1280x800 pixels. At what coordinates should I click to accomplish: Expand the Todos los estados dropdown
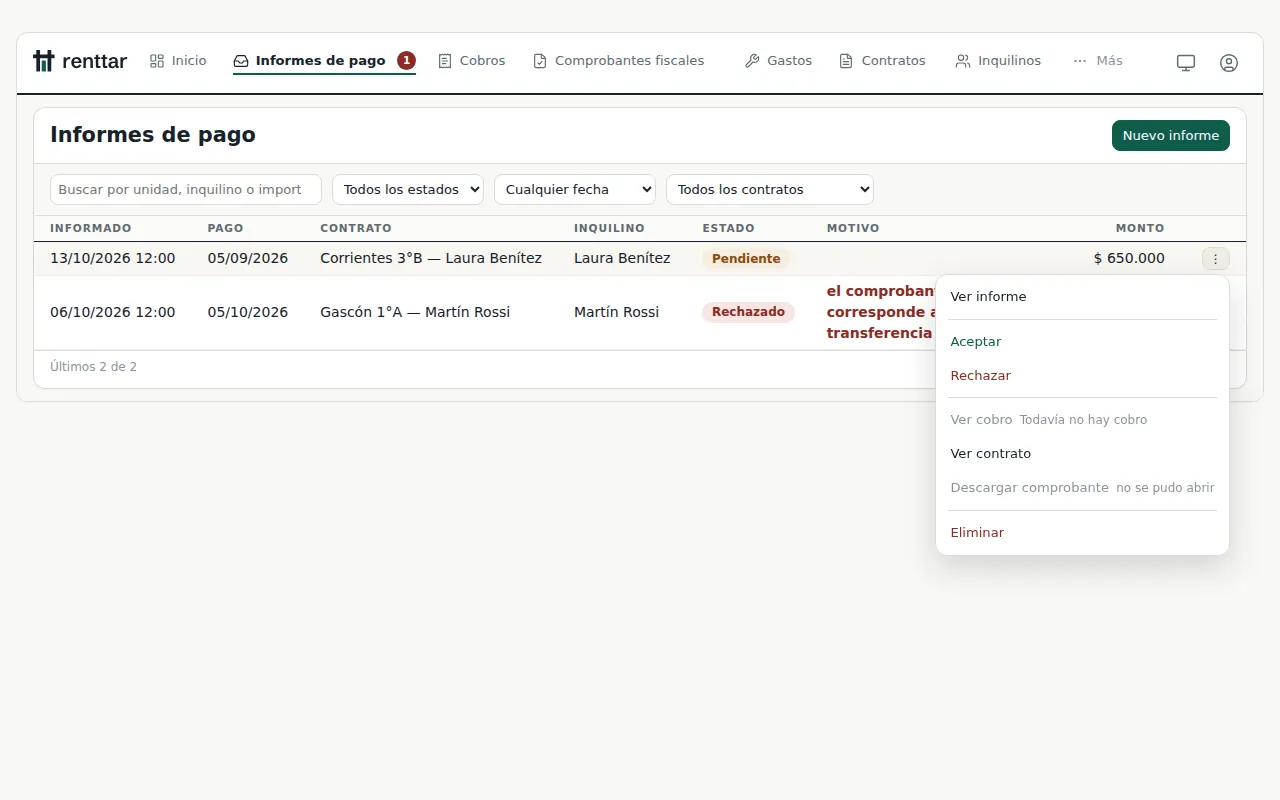(x=408, y=189)
